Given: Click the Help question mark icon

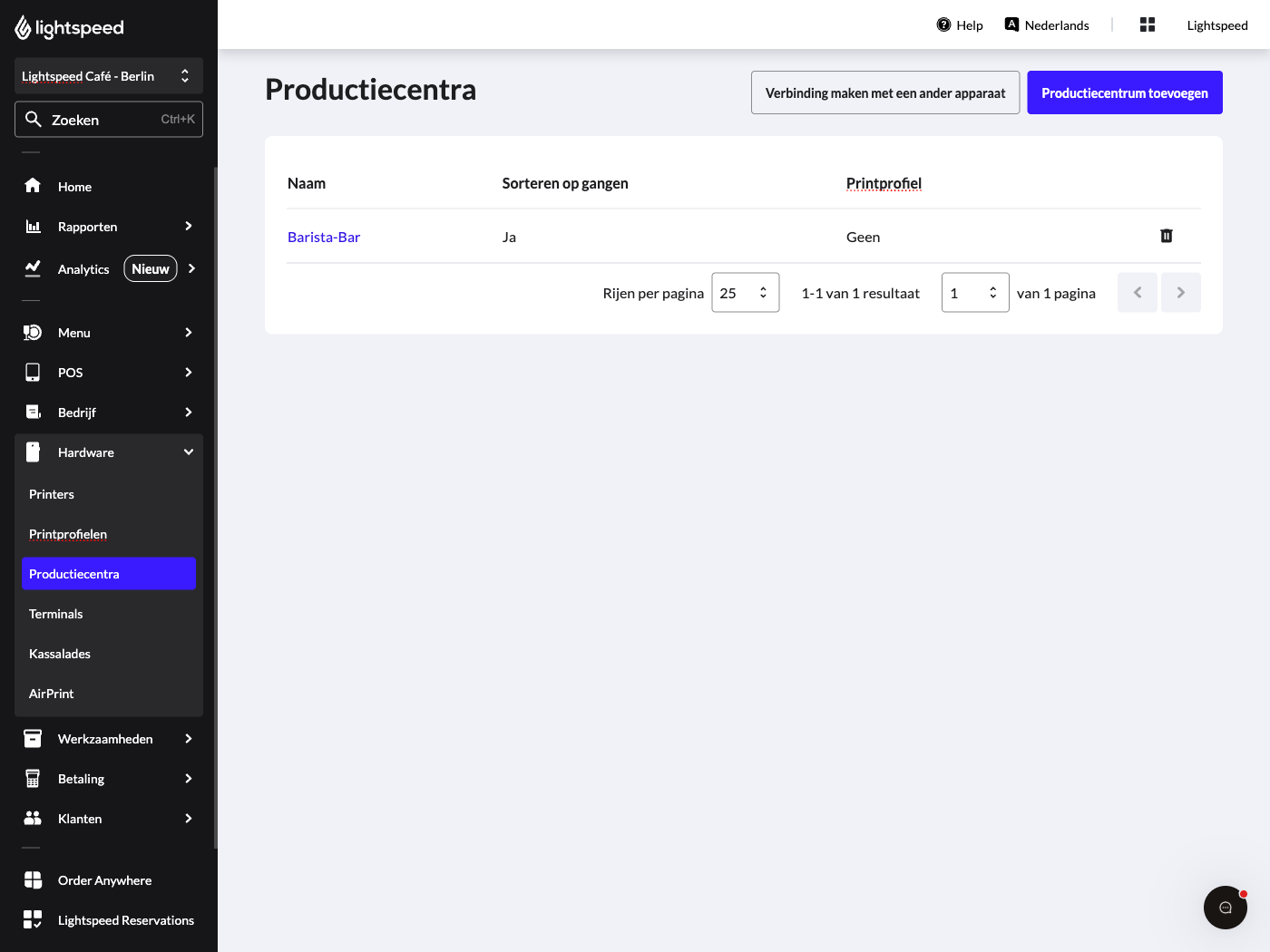Looking at the screenshot, I should click(x=943, y=24).
